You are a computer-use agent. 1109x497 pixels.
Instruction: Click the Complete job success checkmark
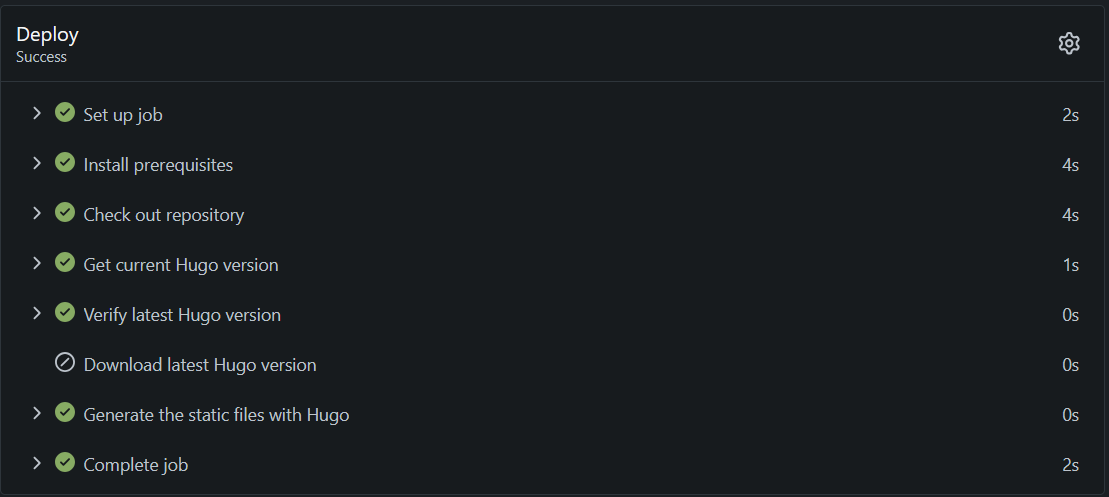[65, 463]
